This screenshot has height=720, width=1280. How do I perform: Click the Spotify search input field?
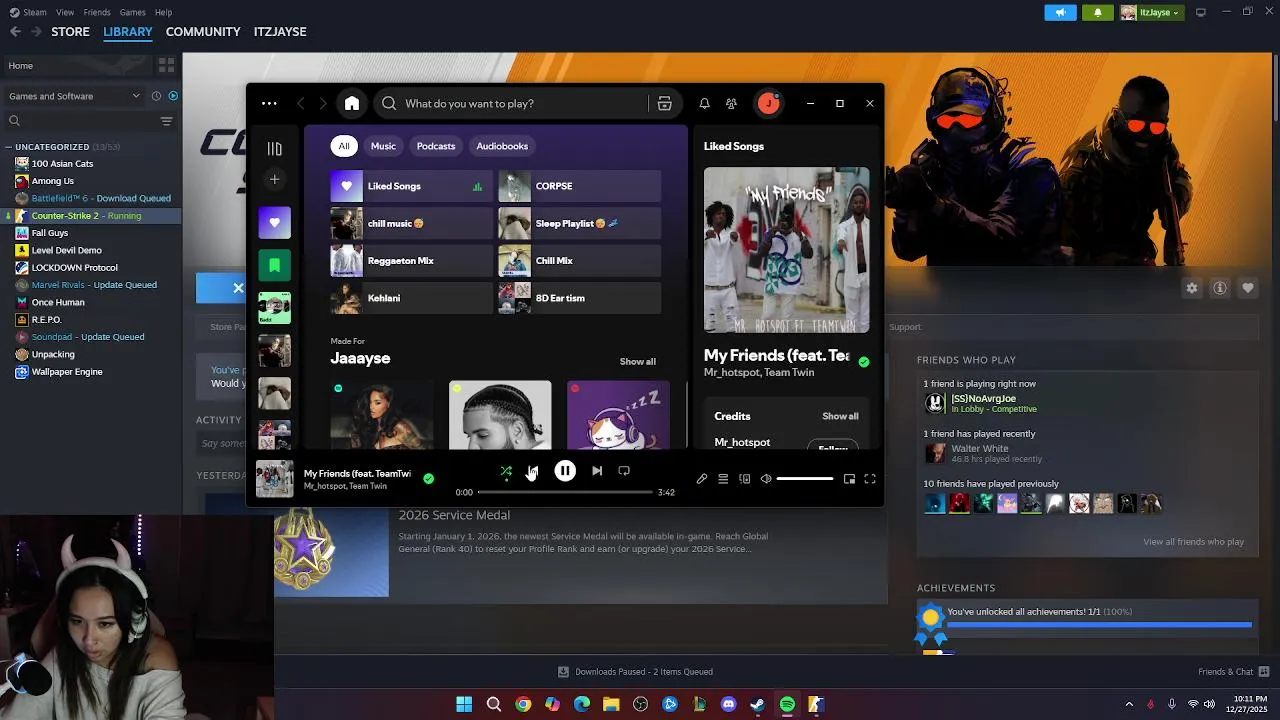[511, 103]
